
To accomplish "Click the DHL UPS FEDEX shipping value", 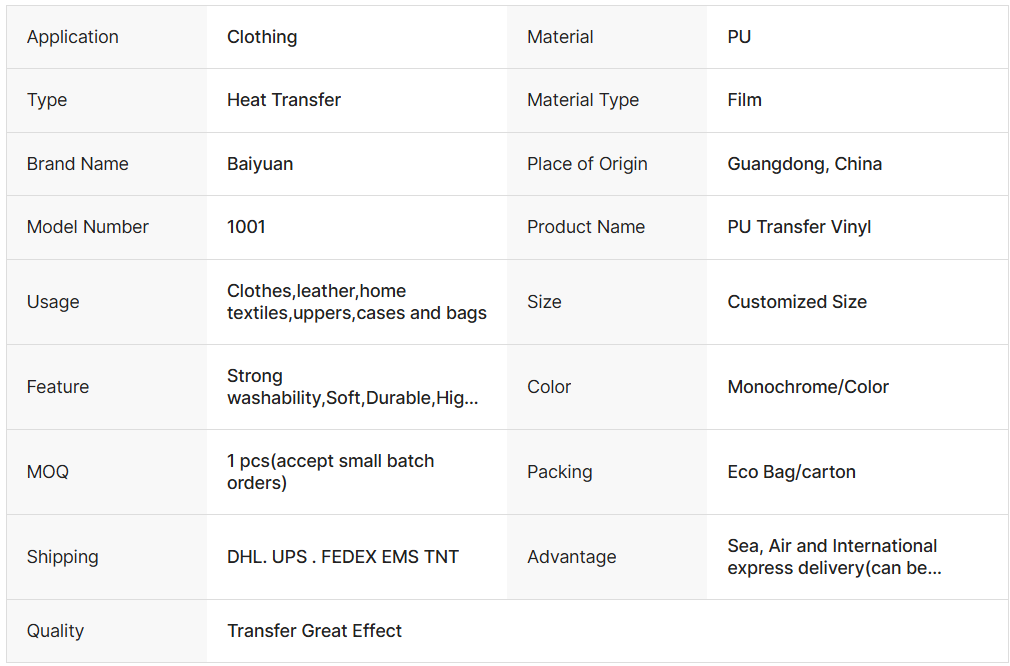I will (x=343, y=557).
